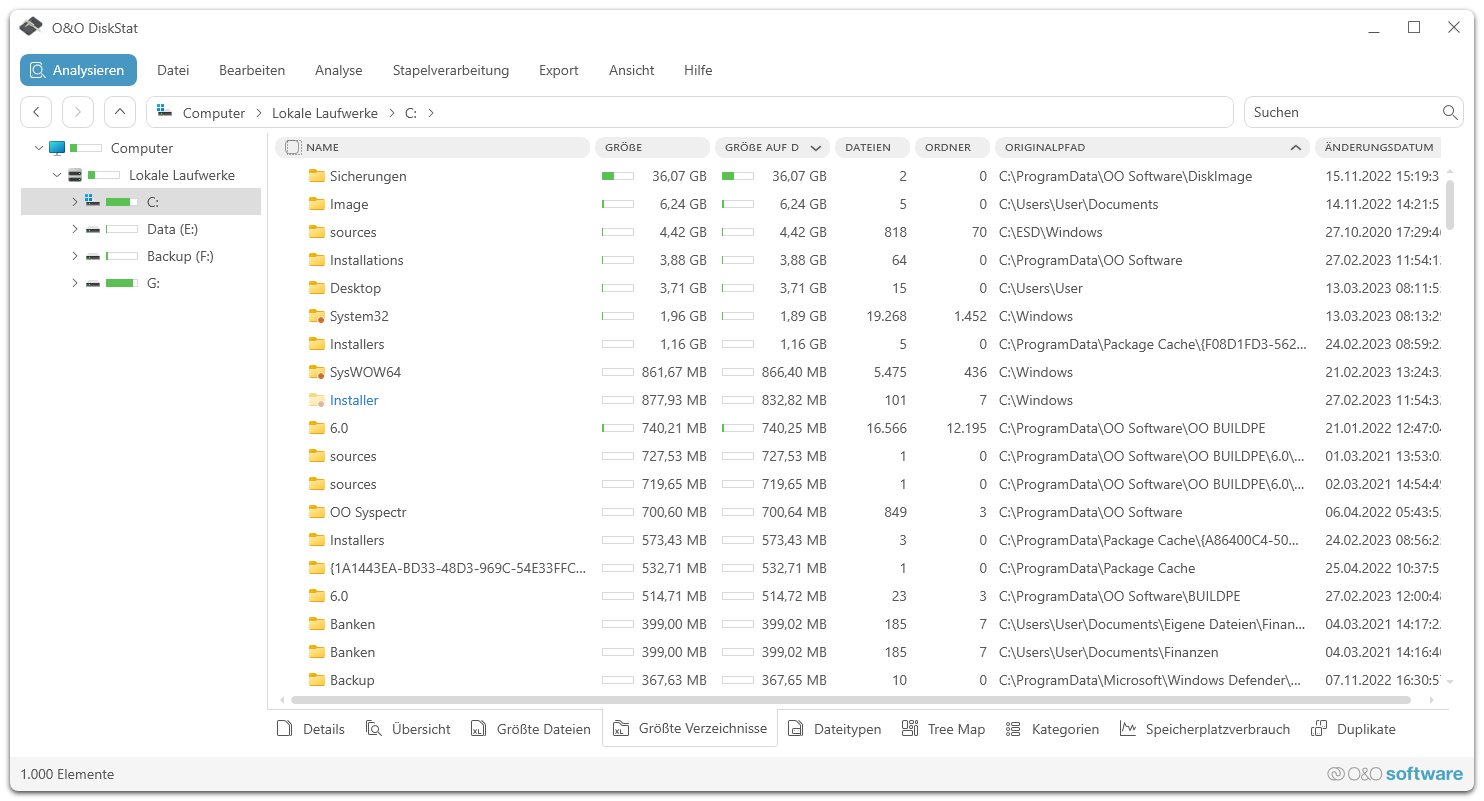Select the {1A1443EA-BD33-48D3-969C-54E33FFC... folder row
The image size is (1484, 801).
tap(859, 568)
